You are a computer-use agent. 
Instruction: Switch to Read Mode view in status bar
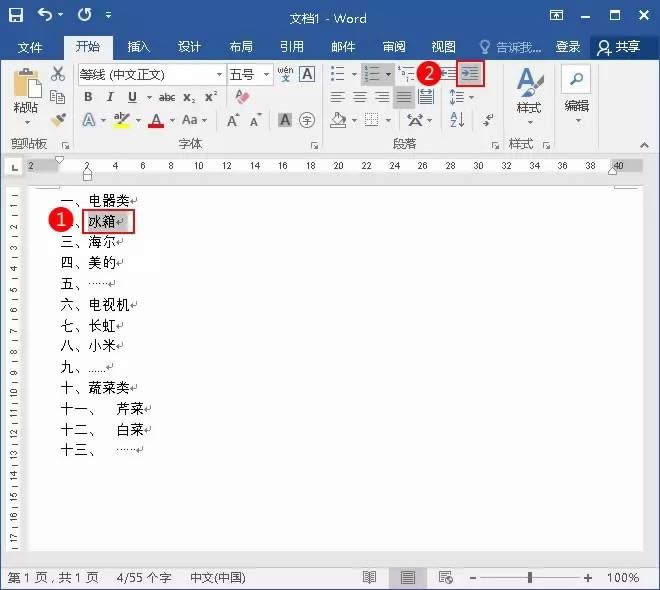pyautogui.click(x=369, y=578)
